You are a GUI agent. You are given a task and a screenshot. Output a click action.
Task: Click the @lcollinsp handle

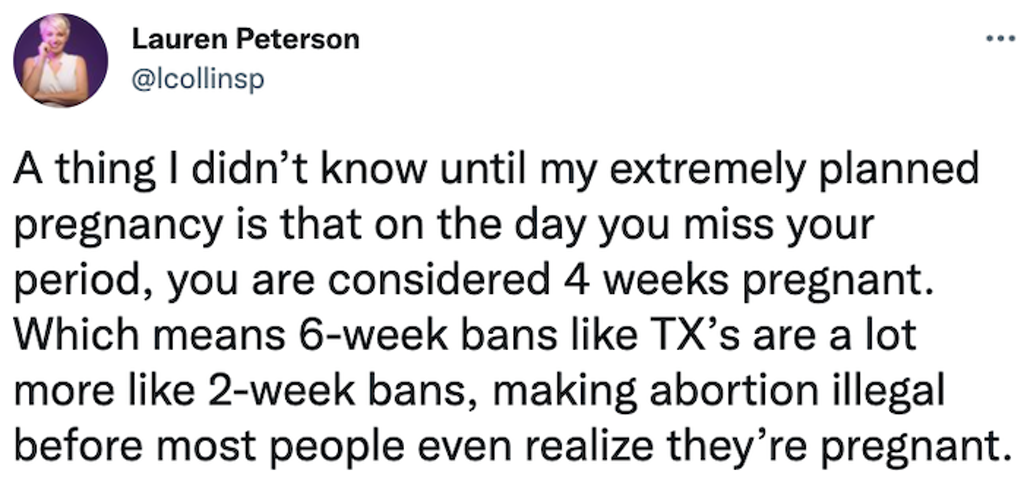(198, 80)
